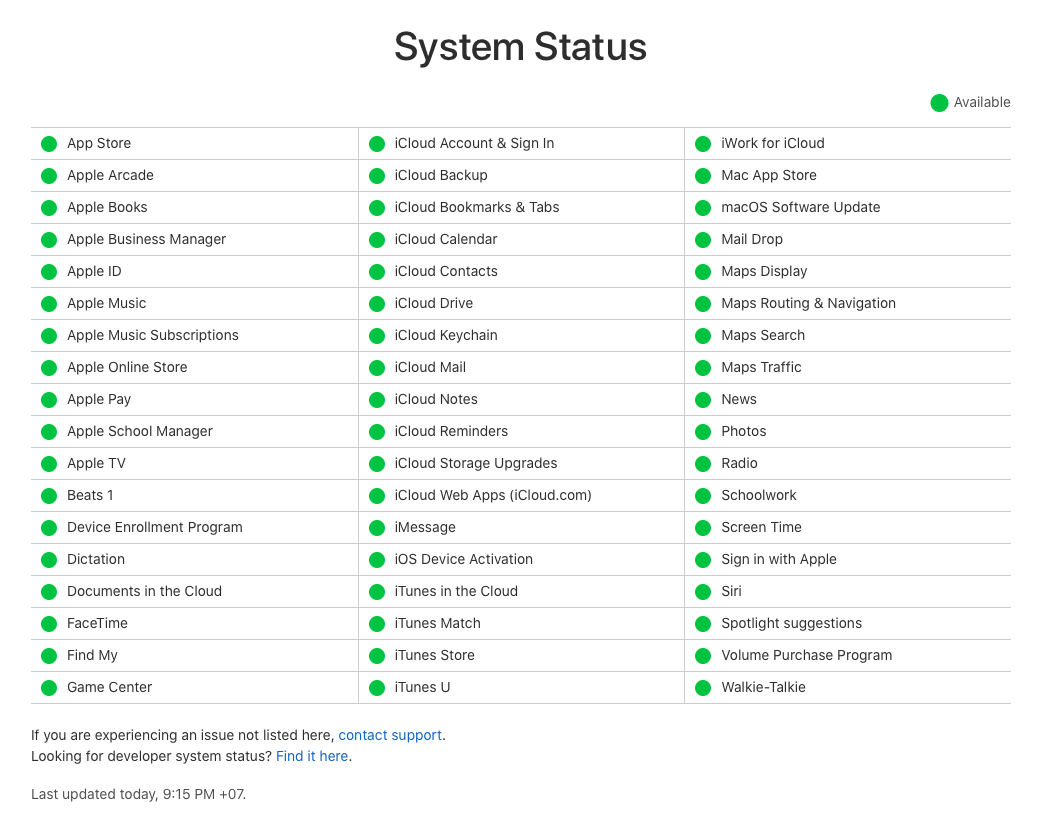Click the Photos service label

744,431
